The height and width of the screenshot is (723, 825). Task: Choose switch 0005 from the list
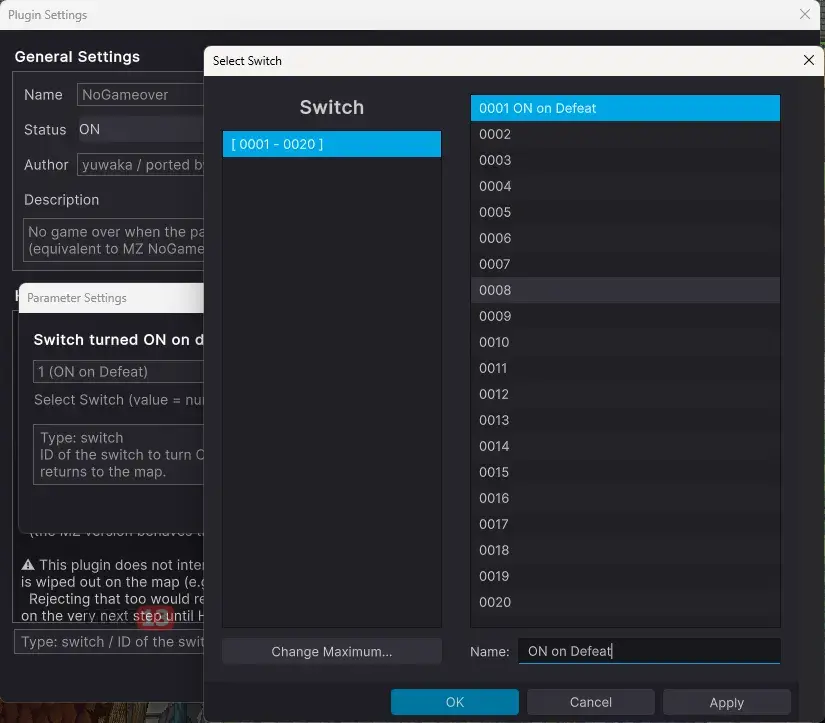625,212
